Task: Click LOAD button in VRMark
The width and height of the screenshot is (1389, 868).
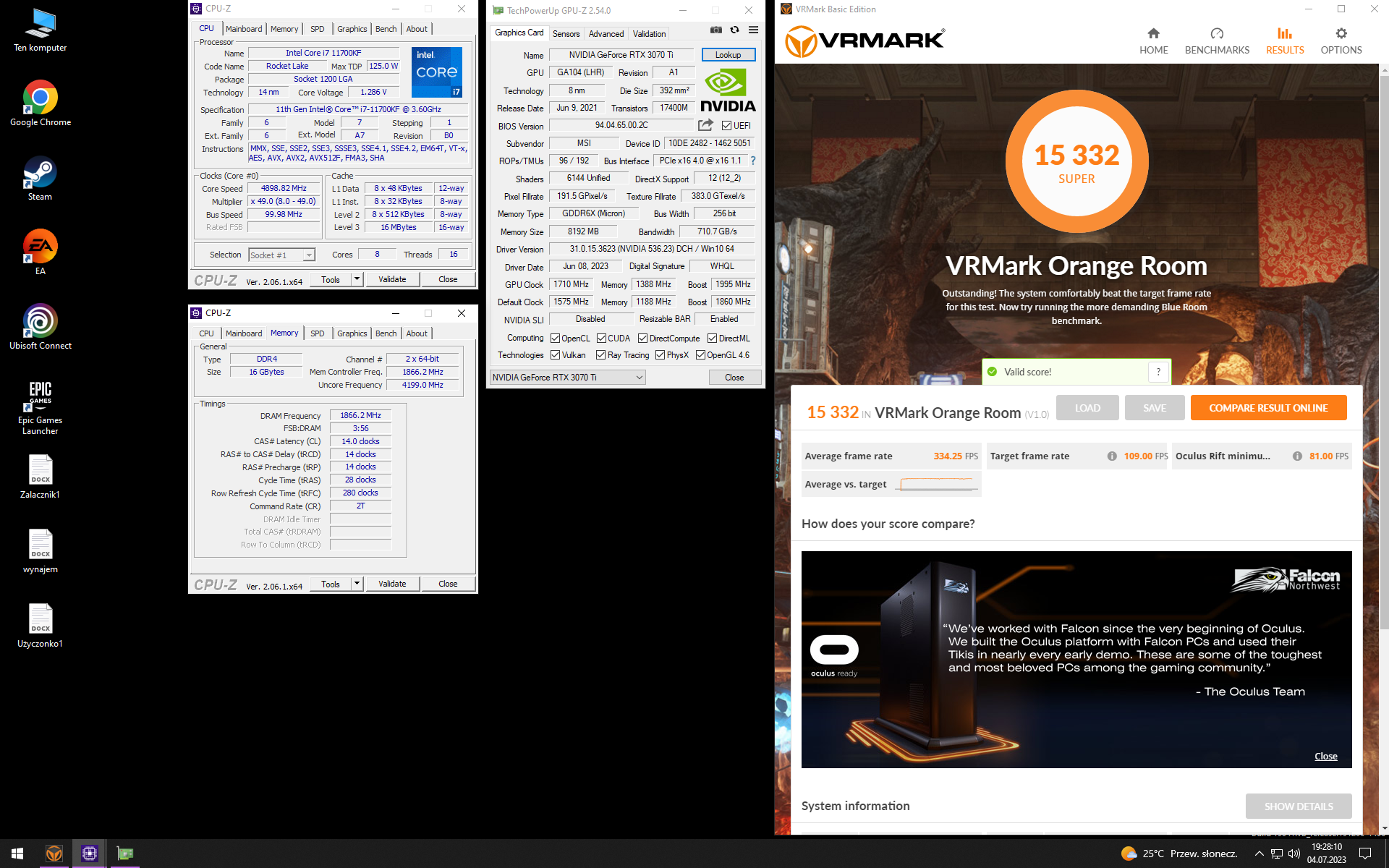Action: (1087, 408)
